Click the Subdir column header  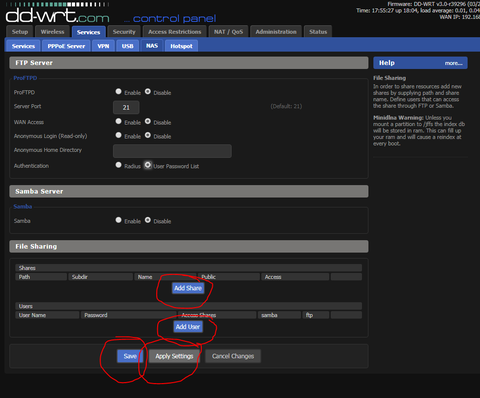tap(100, 277)
